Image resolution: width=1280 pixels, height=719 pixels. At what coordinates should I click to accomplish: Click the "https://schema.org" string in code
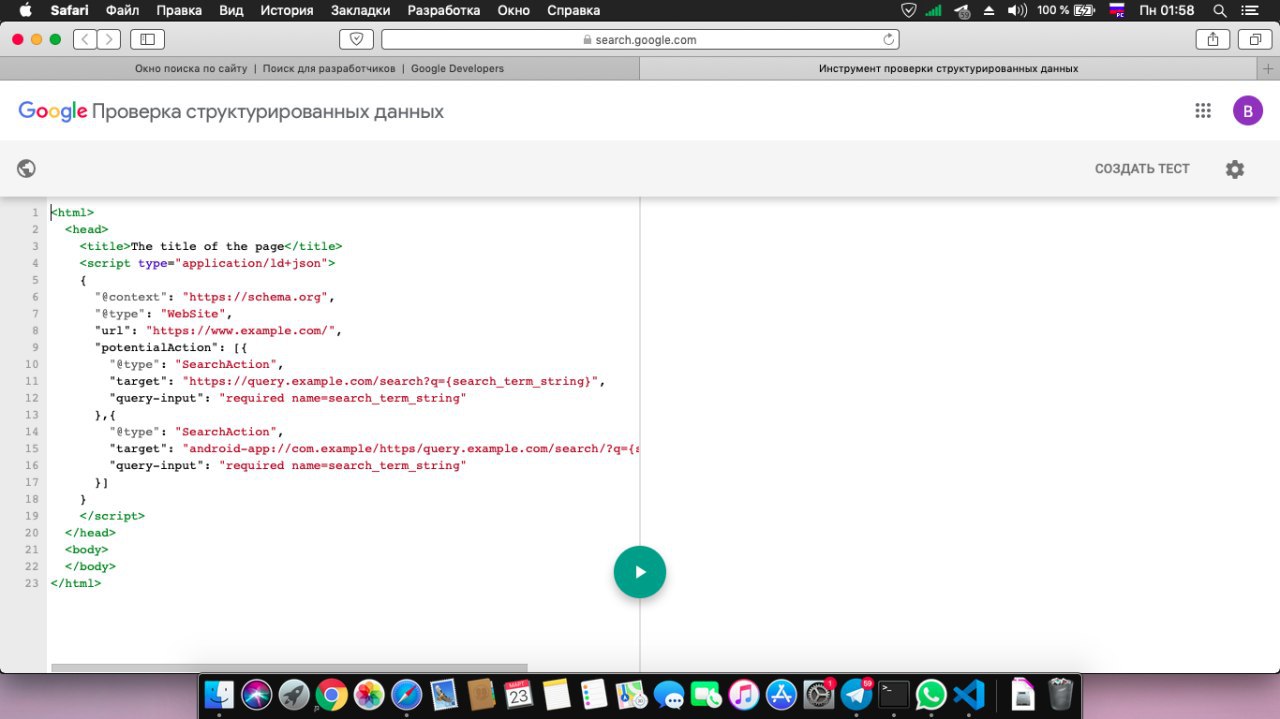[x=255, y=297]
